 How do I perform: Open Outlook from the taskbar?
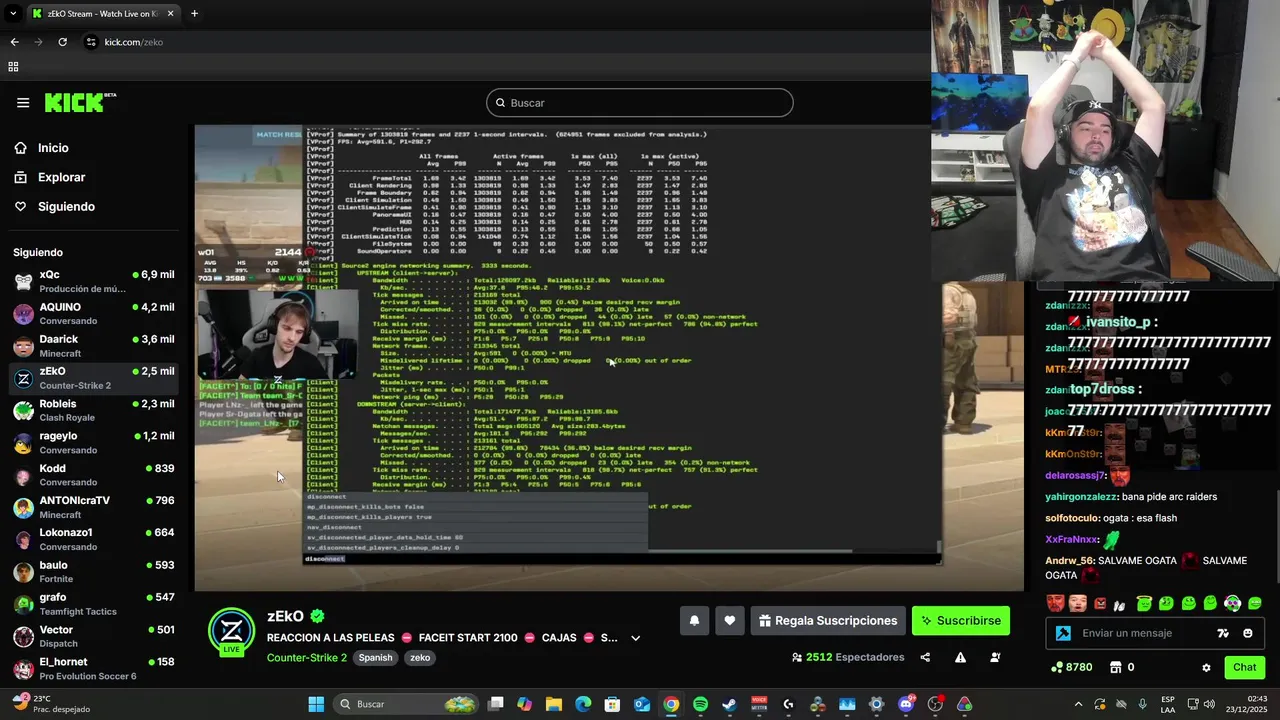(641, 704)
